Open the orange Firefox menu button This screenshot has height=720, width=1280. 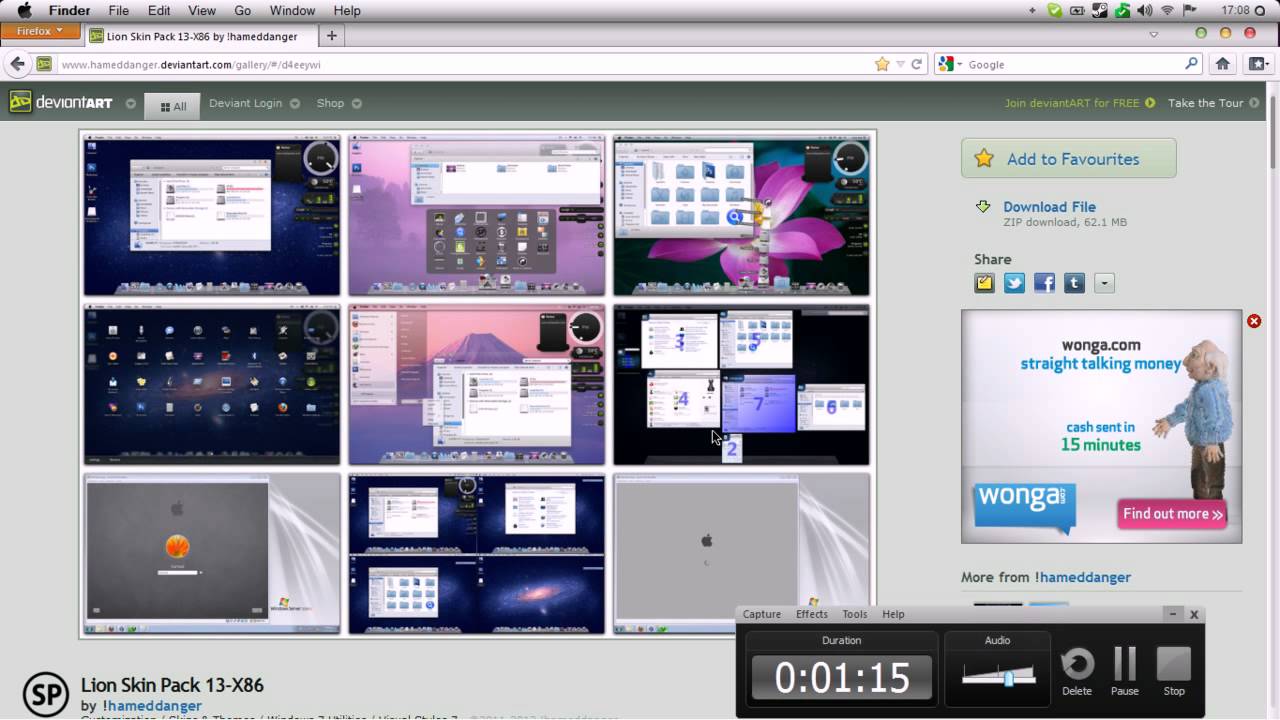[40, 31]
